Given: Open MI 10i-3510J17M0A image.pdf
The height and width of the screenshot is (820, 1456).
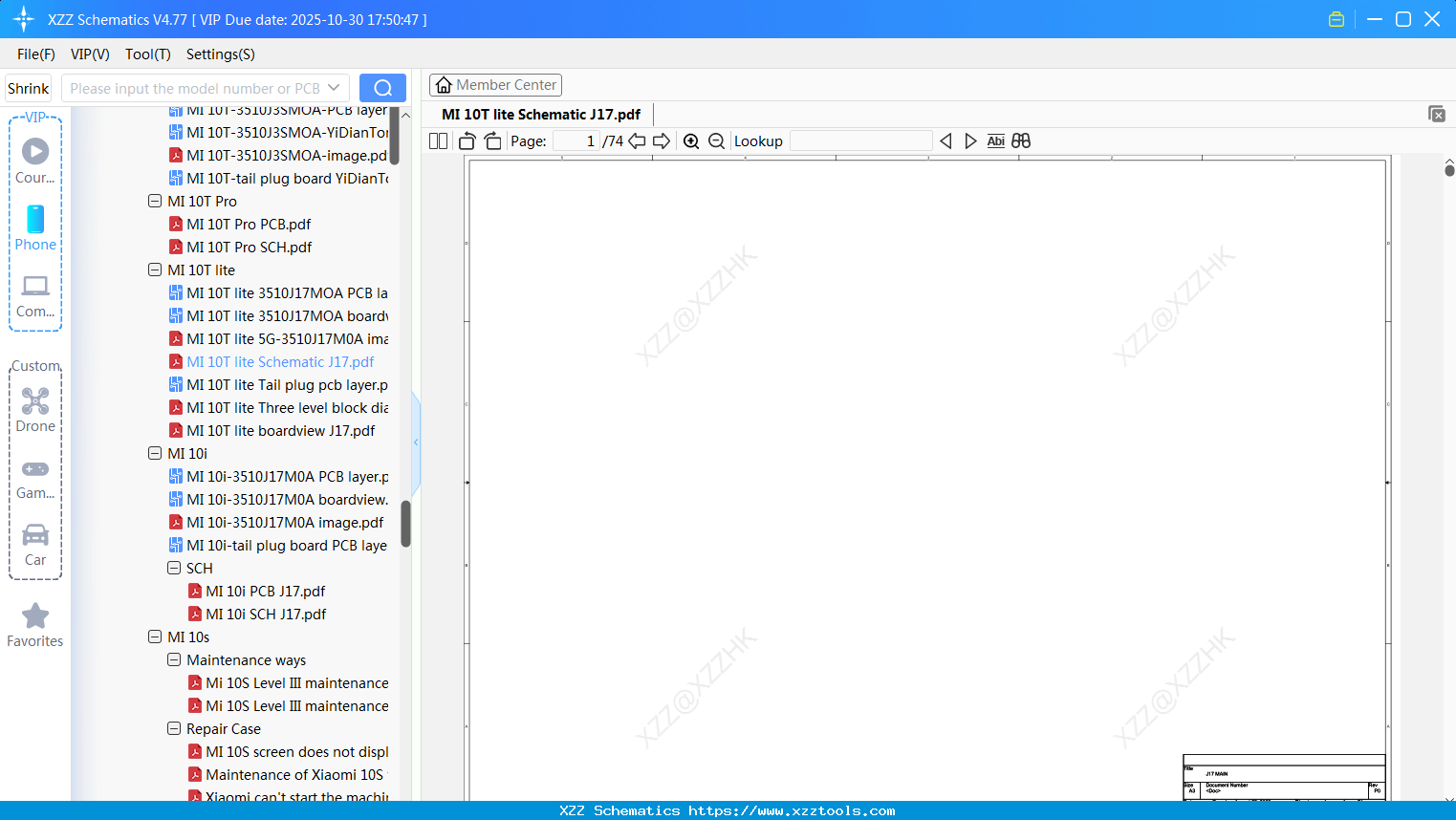Looking at the screenshot, I should (x=276, y=523).
